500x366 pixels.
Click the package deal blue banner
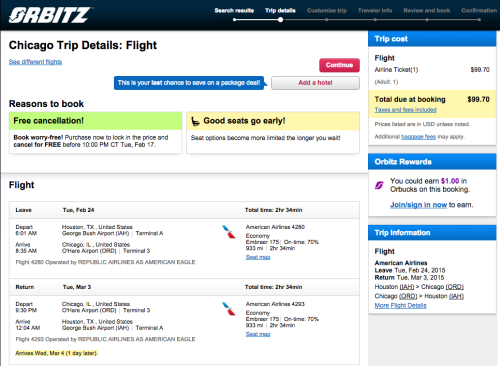pos(189,83)
